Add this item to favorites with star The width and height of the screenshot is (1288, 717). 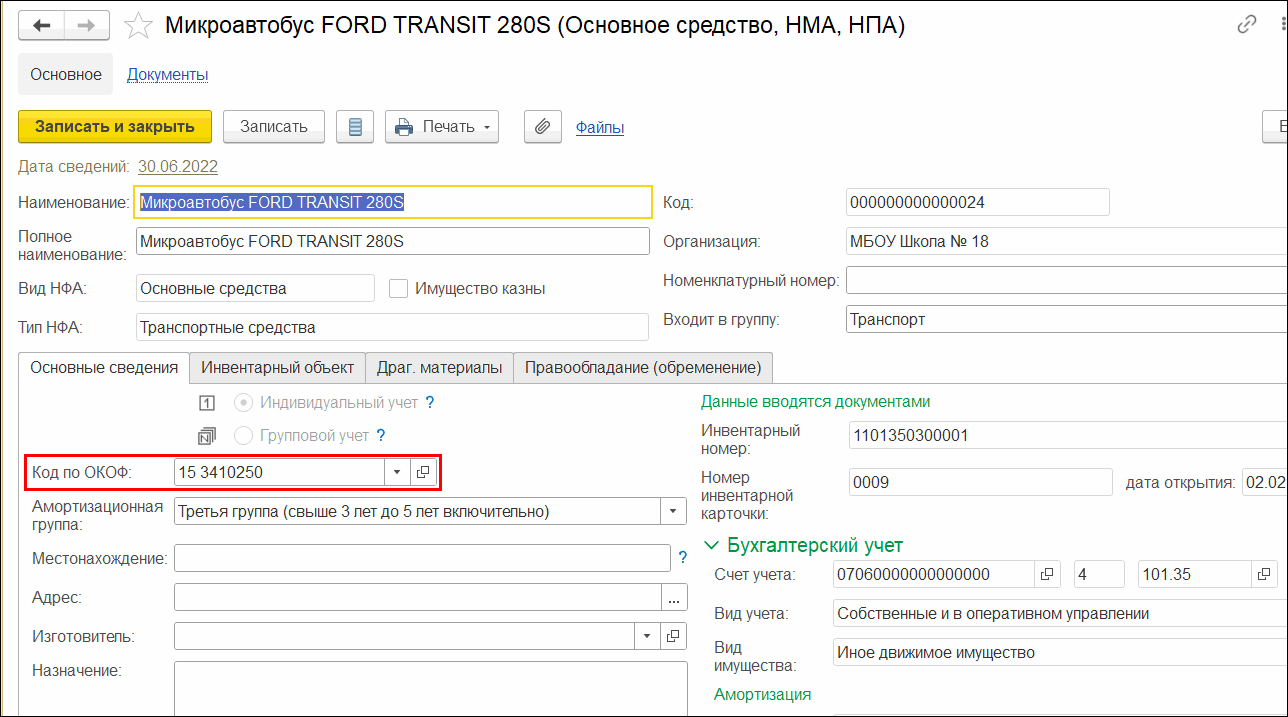138,25
